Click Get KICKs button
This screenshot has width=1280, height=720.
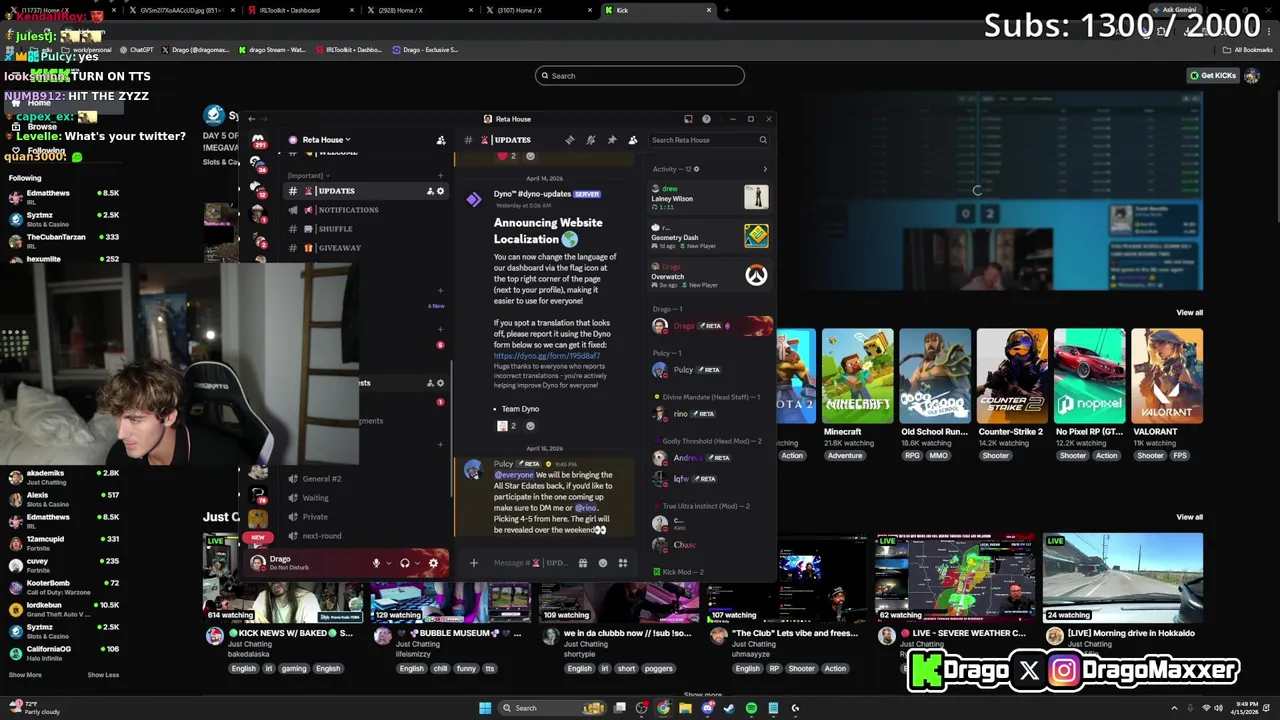1212,76
